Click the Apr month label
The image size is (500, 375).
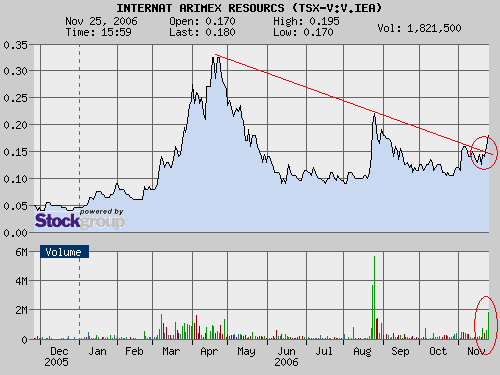(209, 351)
